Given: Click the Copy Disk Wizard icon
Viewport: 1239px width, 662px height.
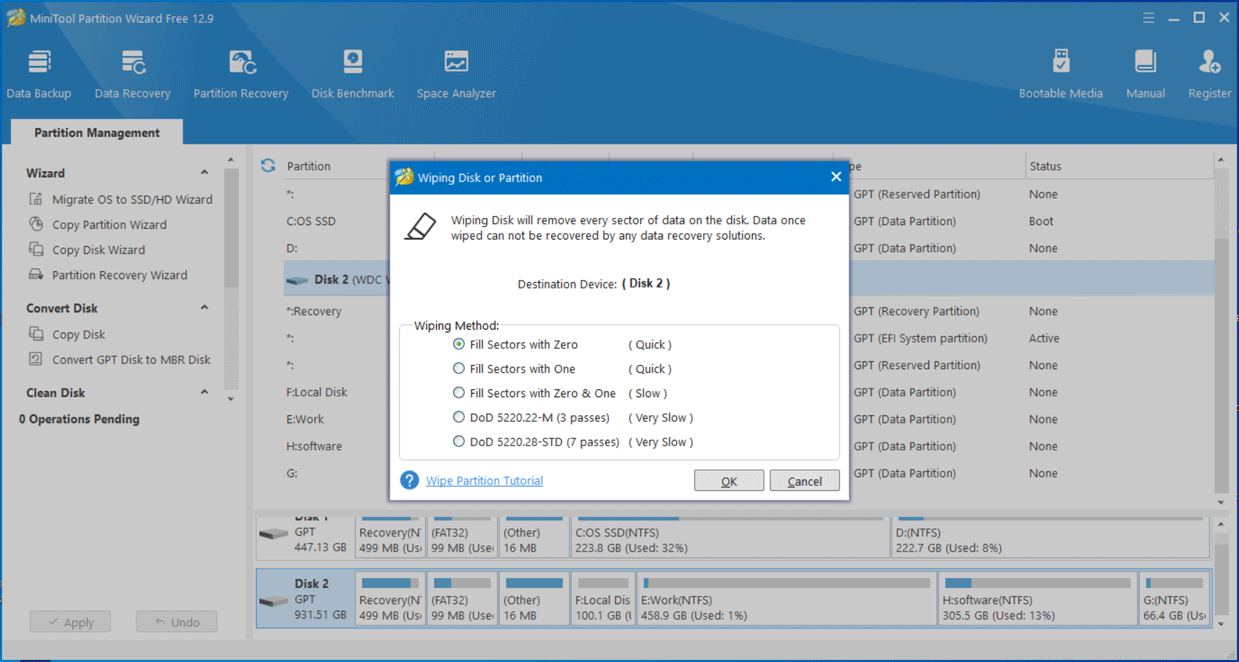Looking at the screenshot, I should point(36,249).
